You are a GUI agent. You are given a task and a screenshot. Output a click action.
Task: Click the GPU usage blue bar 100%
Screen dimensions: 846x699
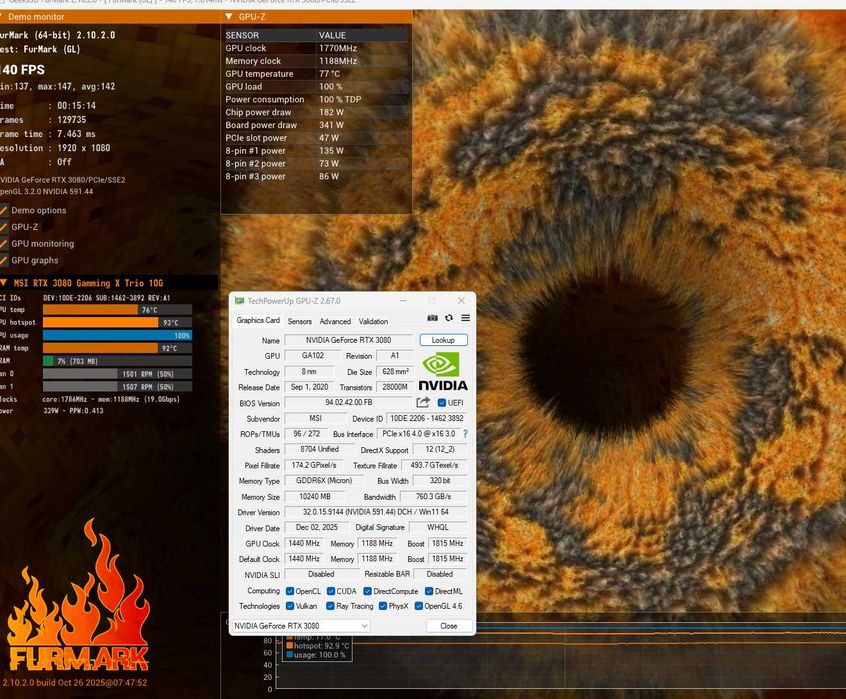(117, 335)
